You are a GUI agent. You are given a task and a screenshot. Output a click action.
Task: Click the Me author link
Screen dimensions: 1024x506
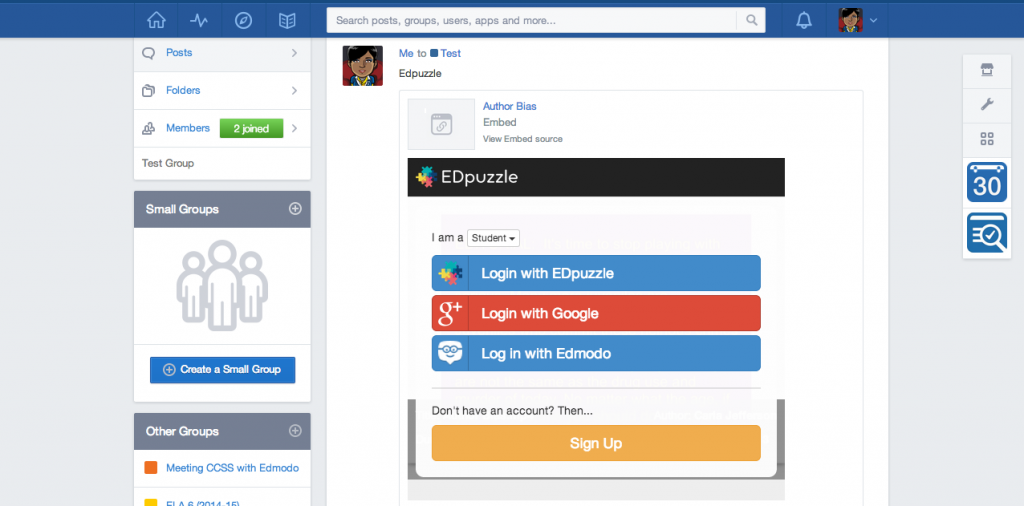coord(406,54)
